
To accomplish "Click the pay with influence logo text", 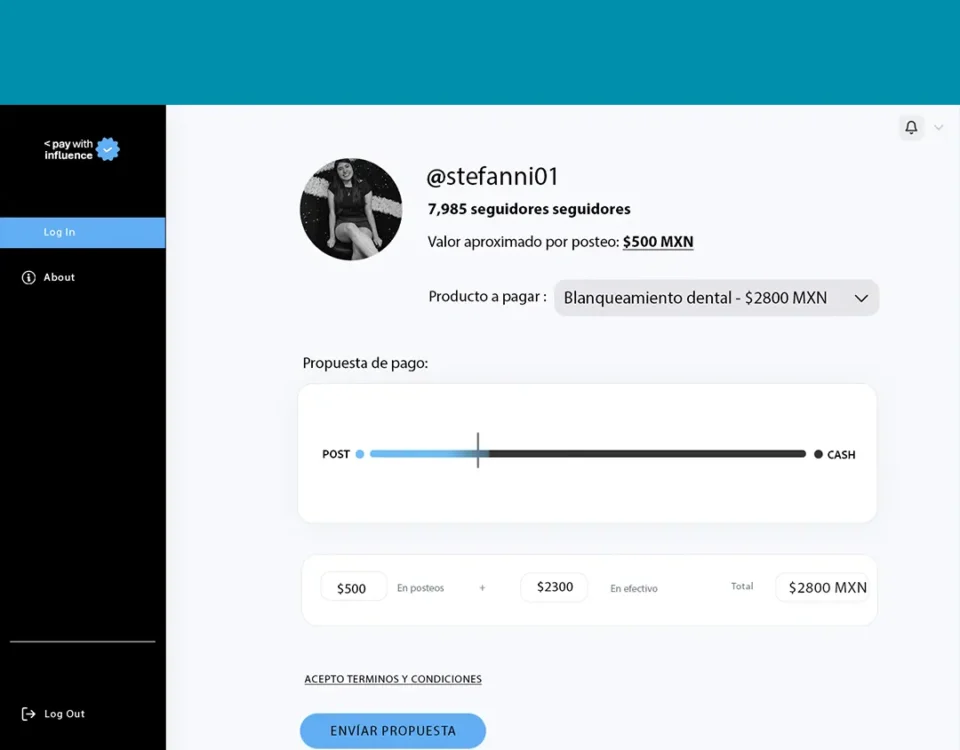I will click(68, 150).
